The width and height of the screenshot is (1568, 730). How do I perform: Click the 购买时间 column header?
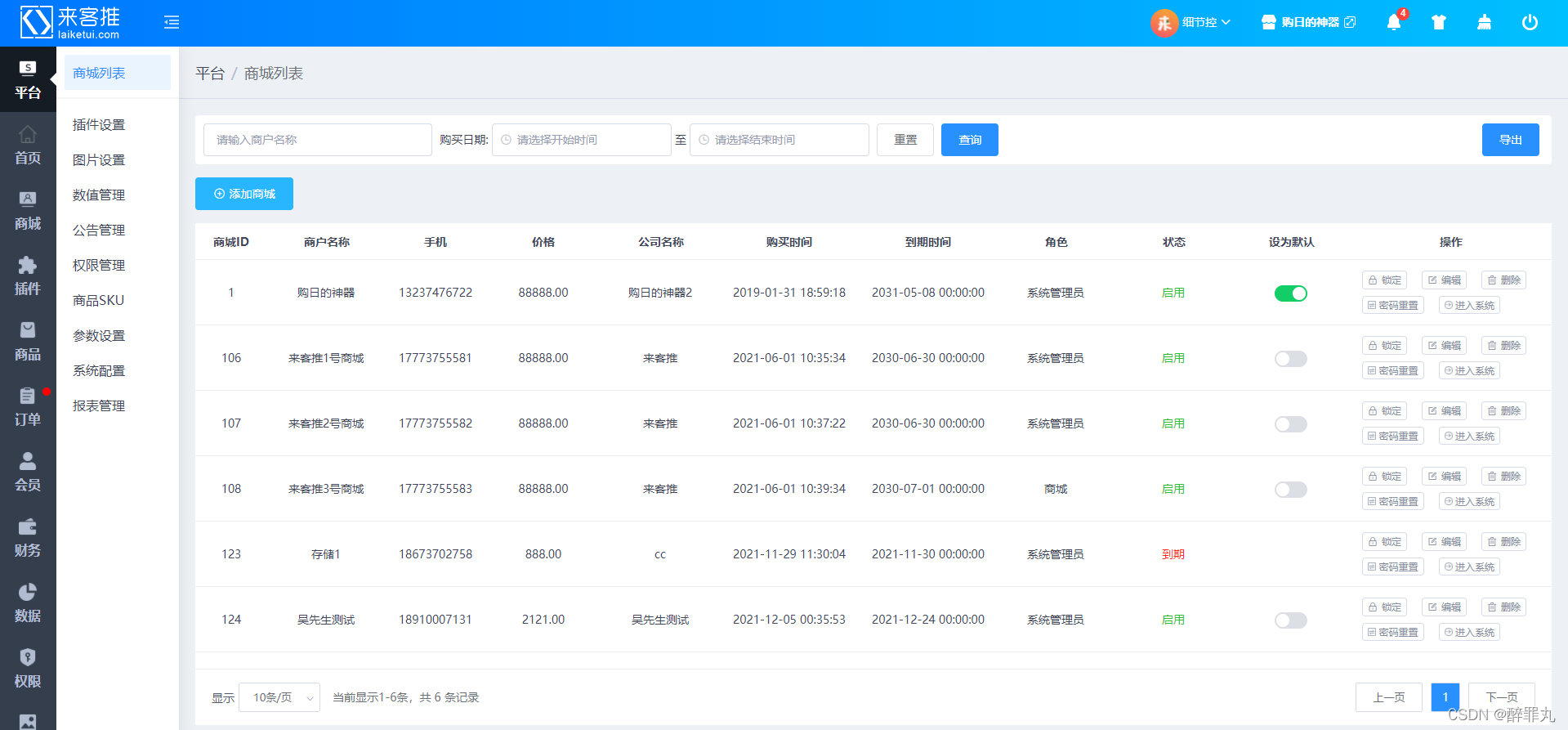pos(789,242)
